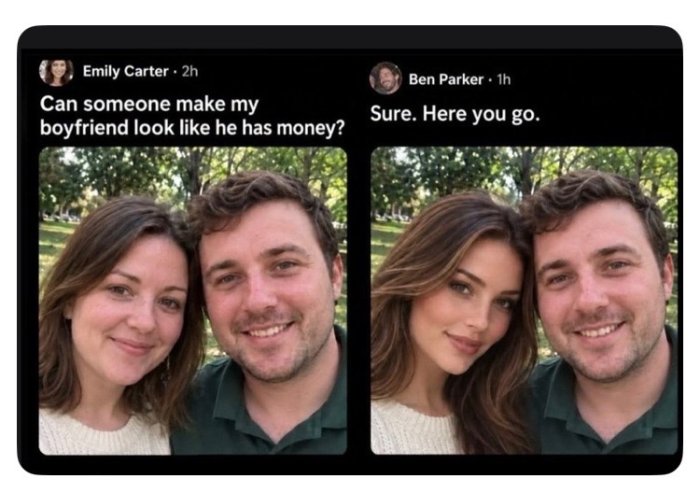The height and width of the screenshot is (493, 700).
Task: Open the original couple photo in Emily's post
Action: (x=193, y=301)
